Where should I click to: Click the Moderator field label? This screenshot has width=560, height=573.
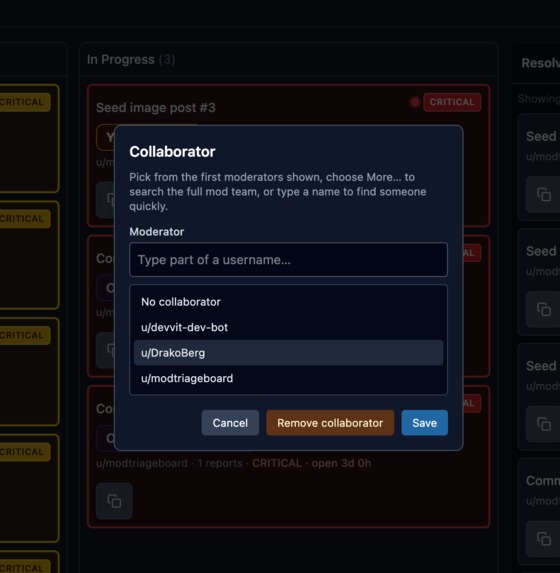pyautogui.click(x=156, y=232)
